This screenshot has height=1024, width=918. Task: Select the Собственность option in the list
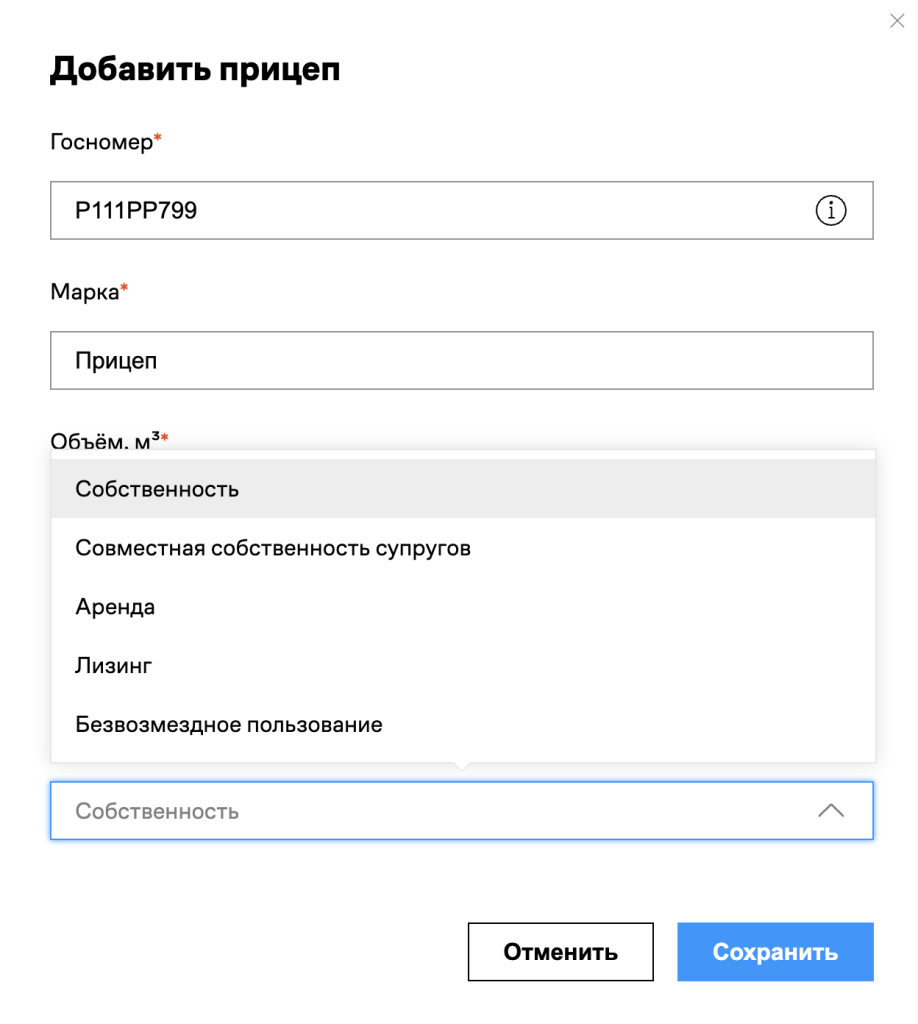click(x=463, y=488)
